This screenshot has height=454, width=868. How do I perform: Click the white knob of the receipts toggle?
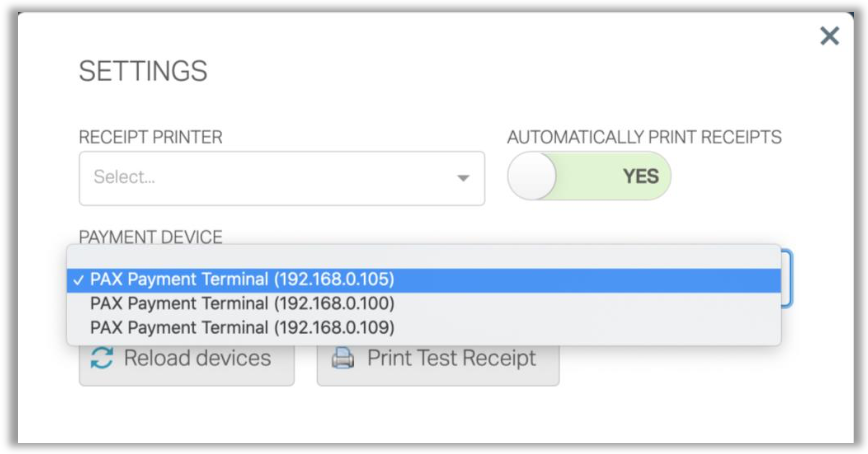click(x=532, y=176)
